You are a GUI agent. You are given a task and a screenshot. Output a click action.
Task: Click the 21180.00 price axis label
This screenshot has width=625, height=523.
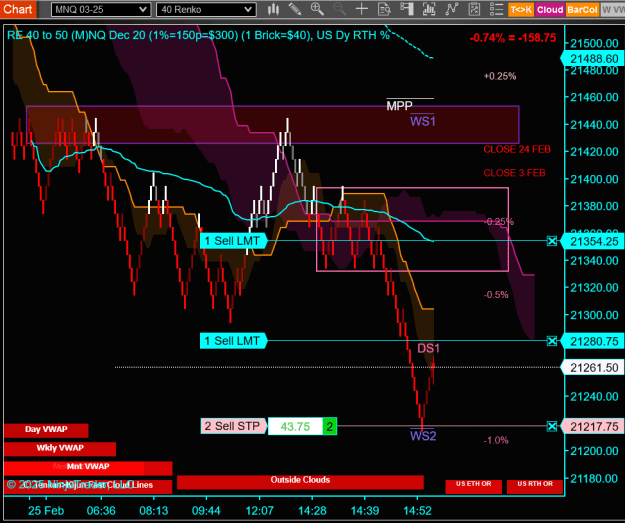pos(594,478)
